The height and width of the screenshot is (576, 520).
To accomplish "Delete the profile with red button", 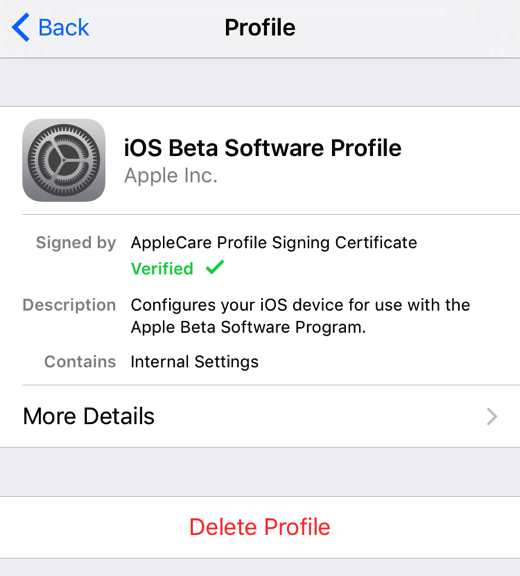I will [260, 527].
